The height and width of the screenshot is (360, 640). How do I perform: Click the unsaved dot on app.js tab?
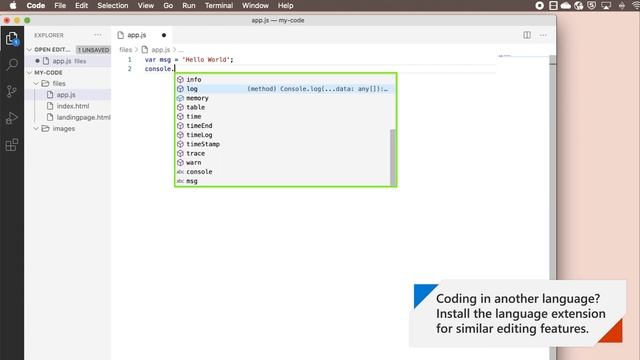(x=164, y=35)
